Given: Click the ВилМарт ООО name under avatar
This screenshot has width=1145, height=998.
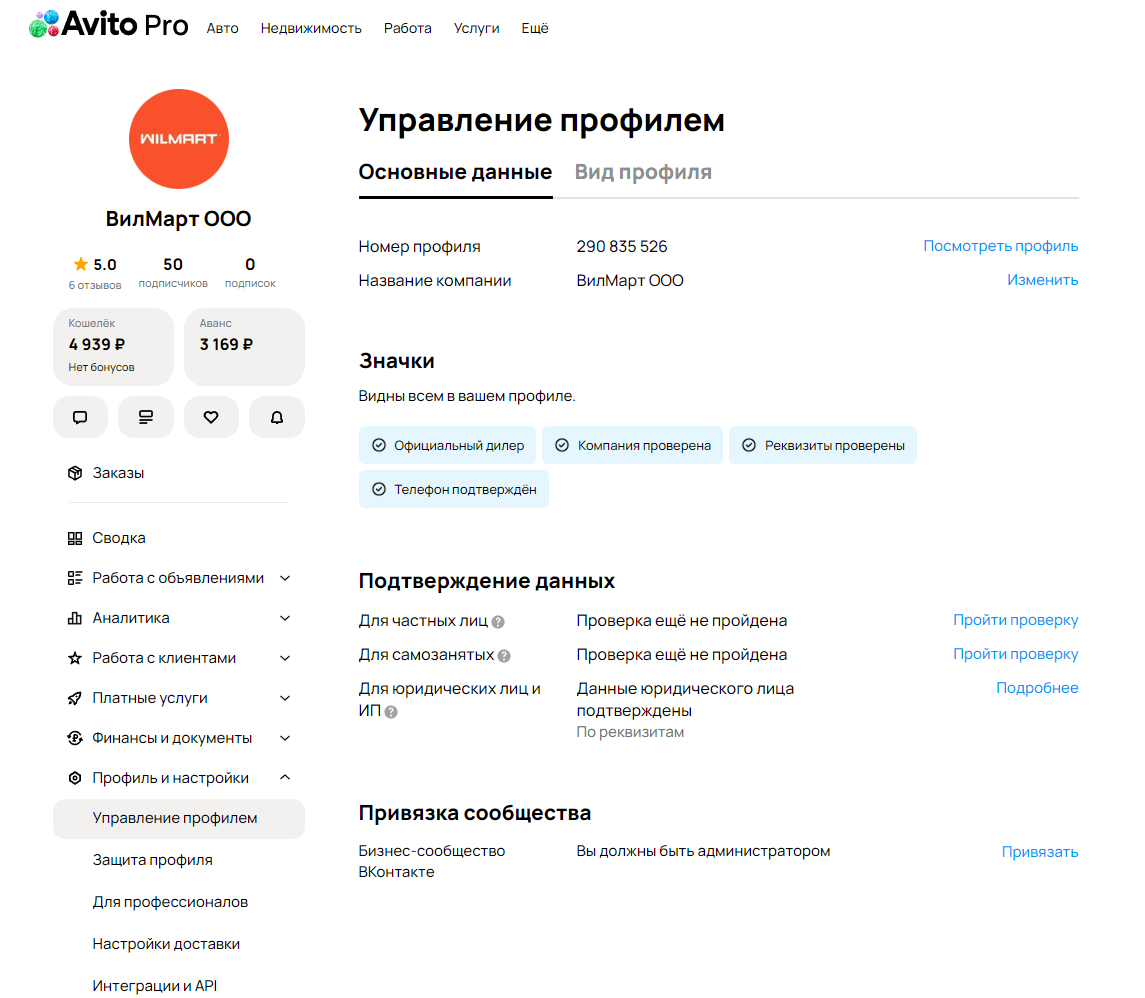Looking at the screenshot, I should (179, 219).
